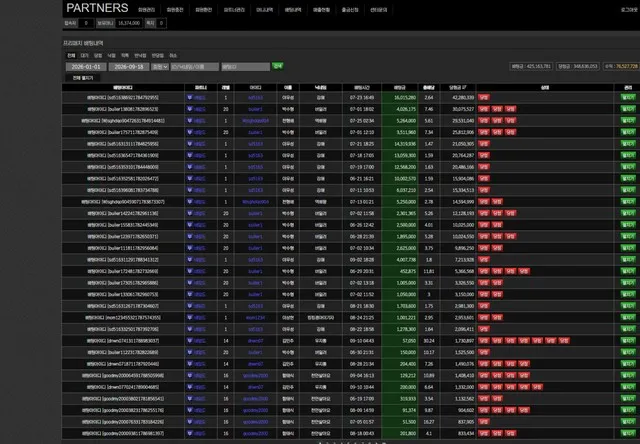Viewport: 640px width, 444px height.
Task: Click the bet time 08-22 18:58
Action: 362,329
